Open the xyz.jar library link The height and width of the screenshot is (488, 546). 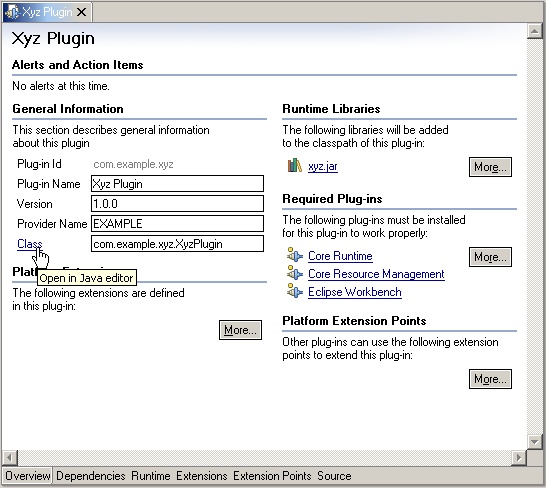322,166
